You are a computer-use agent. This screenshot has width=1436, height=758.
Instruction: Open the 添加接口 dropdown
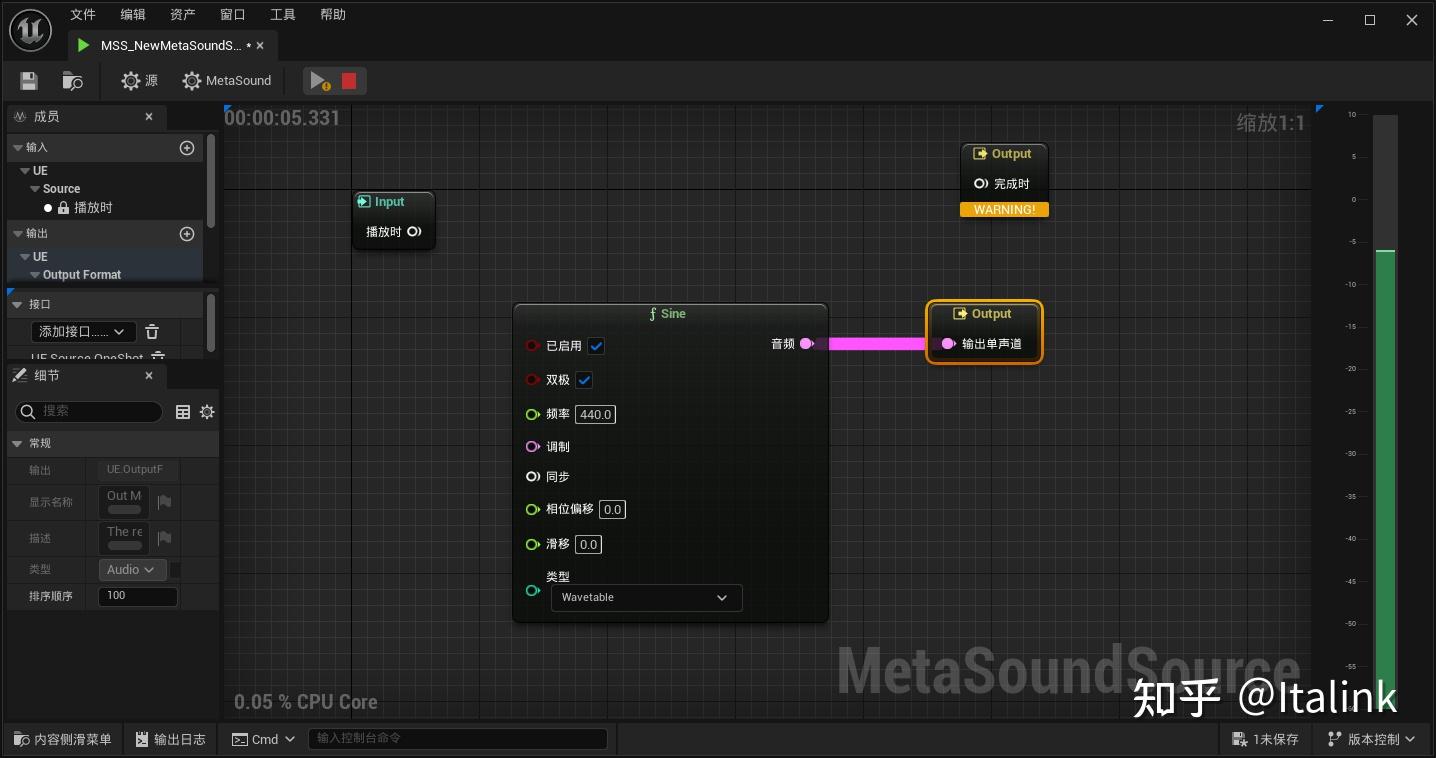84,332
